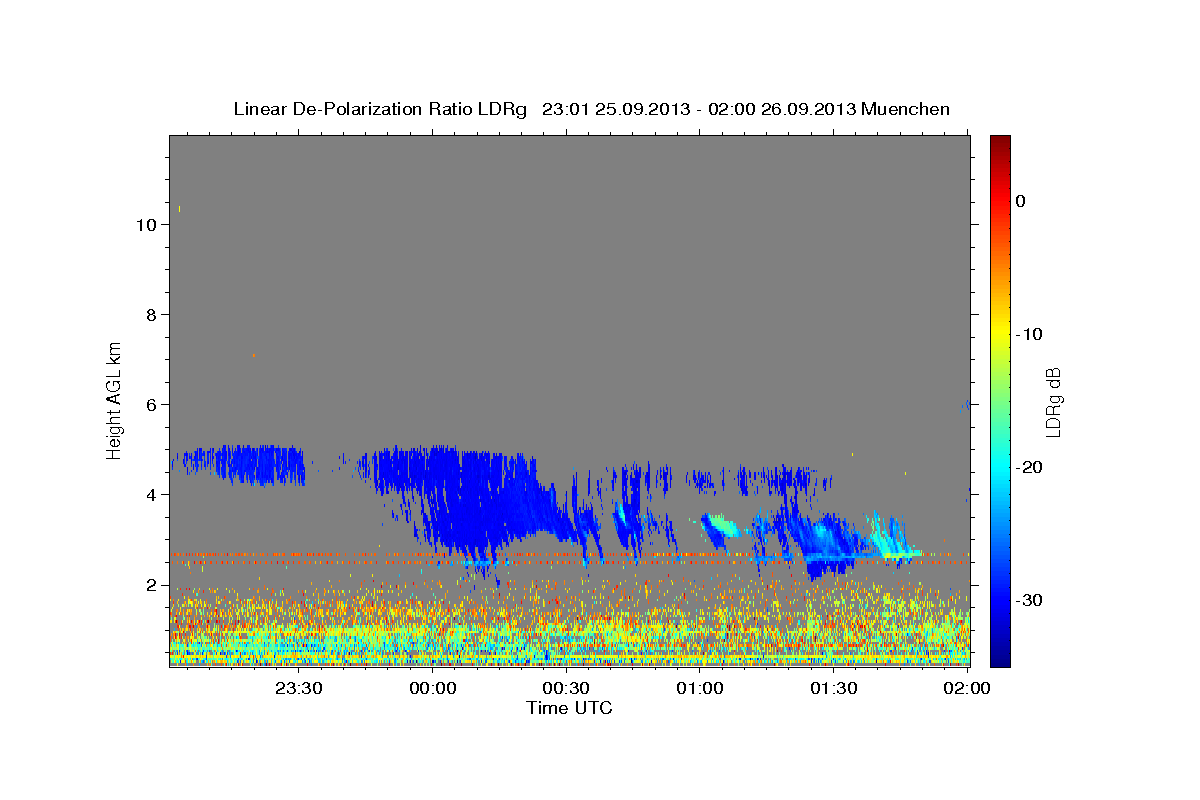The image size is (1200, 800).
Task: Click the plot title 'Linear De-Polarization Ratio LDRg'
Action: (x=380, y=109)
